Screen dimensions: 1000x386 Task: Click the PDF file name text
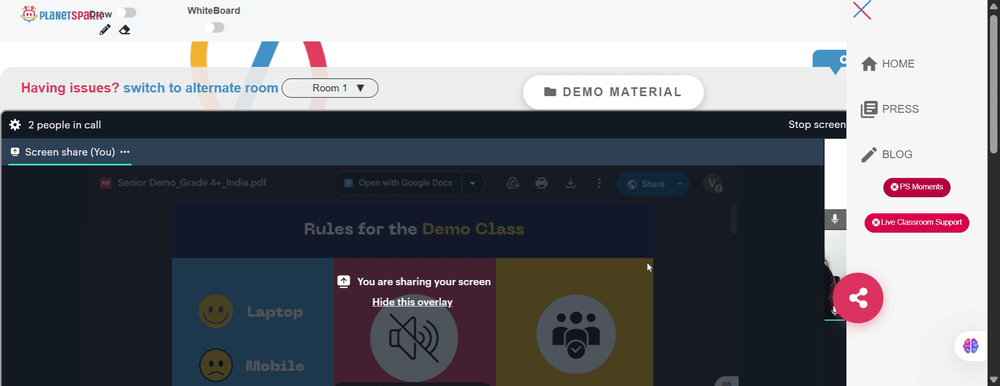192,183
